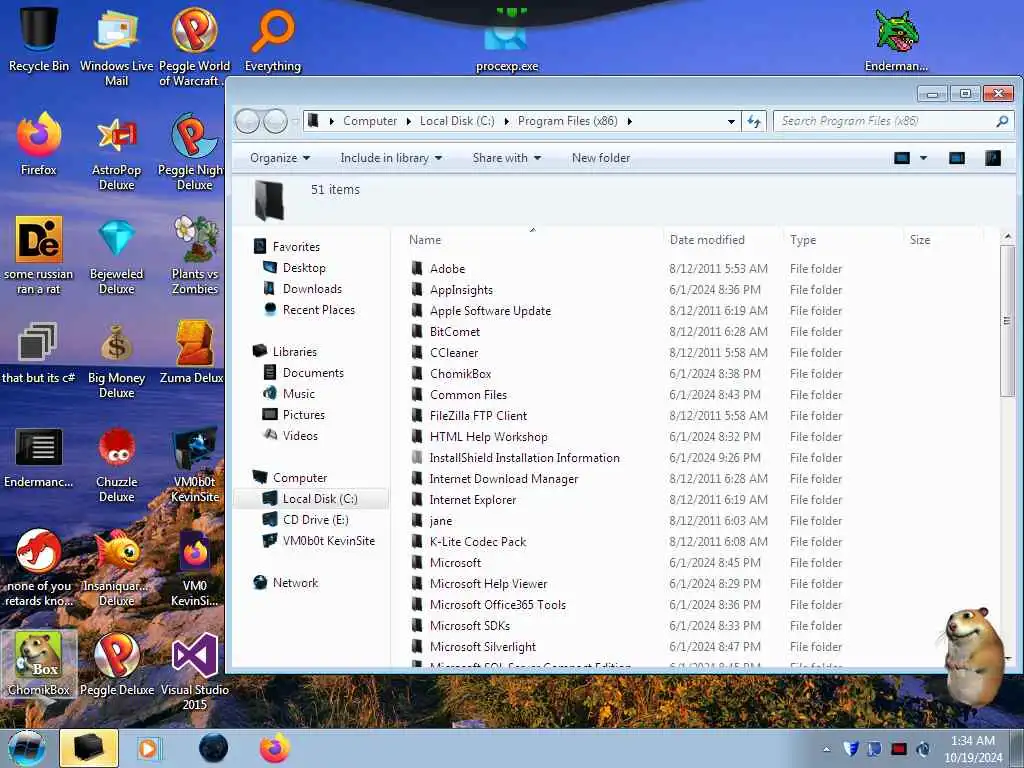Open the change view options dropdown arrow
Viewport: 1024px width, 768px height.
tap(923, 158)
